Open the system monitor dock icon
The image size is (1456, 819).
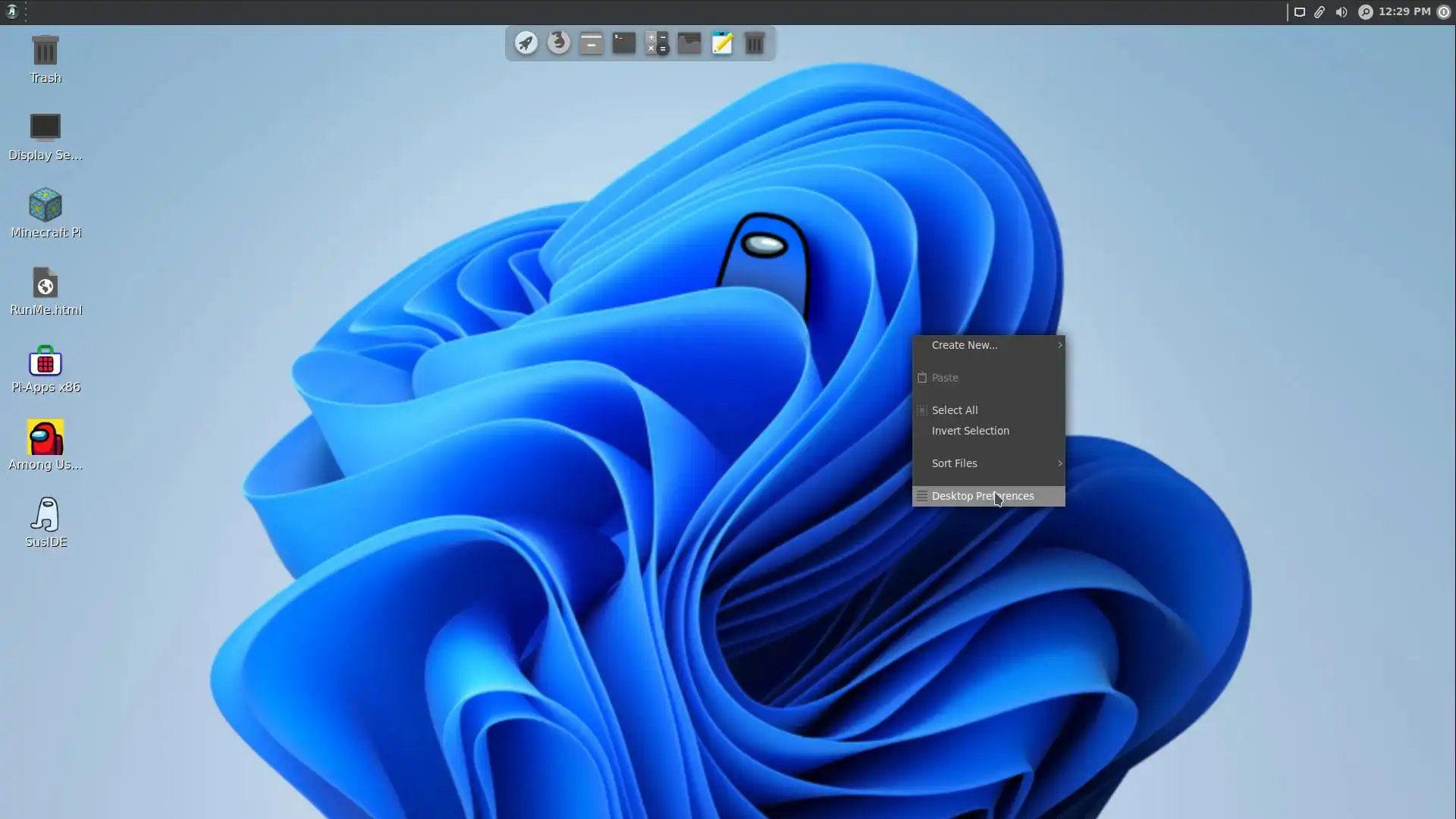[689, 43]
